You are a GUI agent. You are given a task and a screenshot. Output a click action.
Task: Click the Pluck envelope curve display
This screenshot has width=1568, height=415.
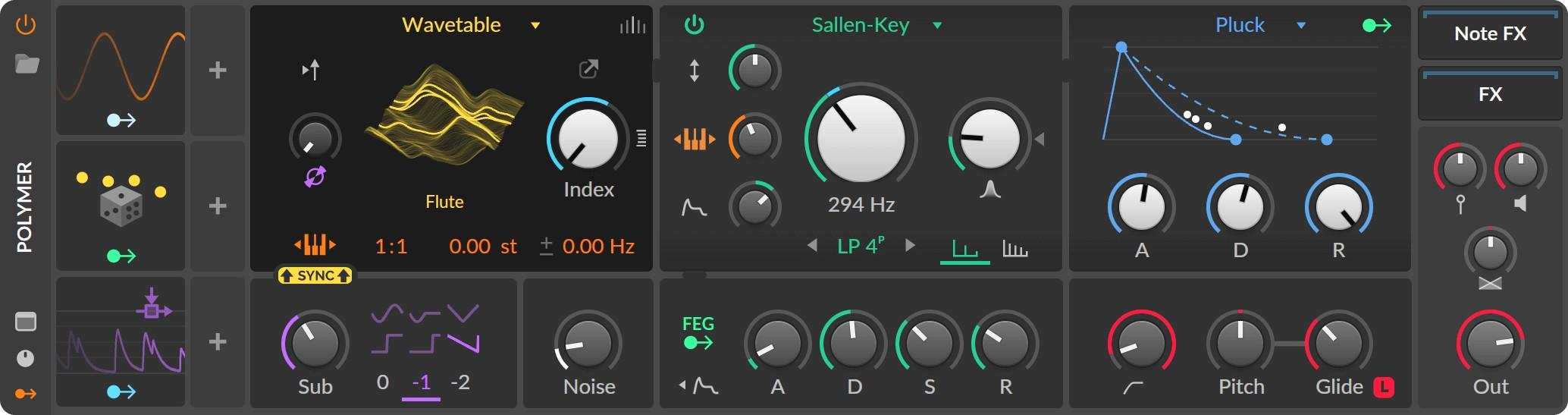click(x=1239, y=93)
